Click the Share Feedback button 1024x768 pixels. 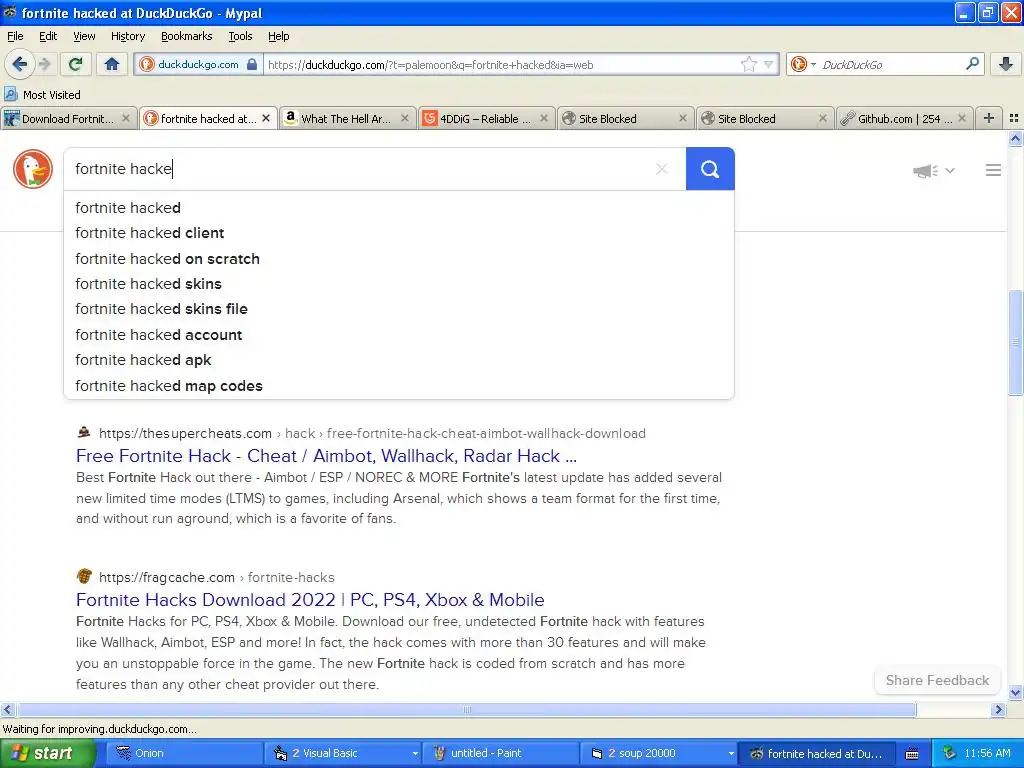pyautogui.click(x=937, y=680)
